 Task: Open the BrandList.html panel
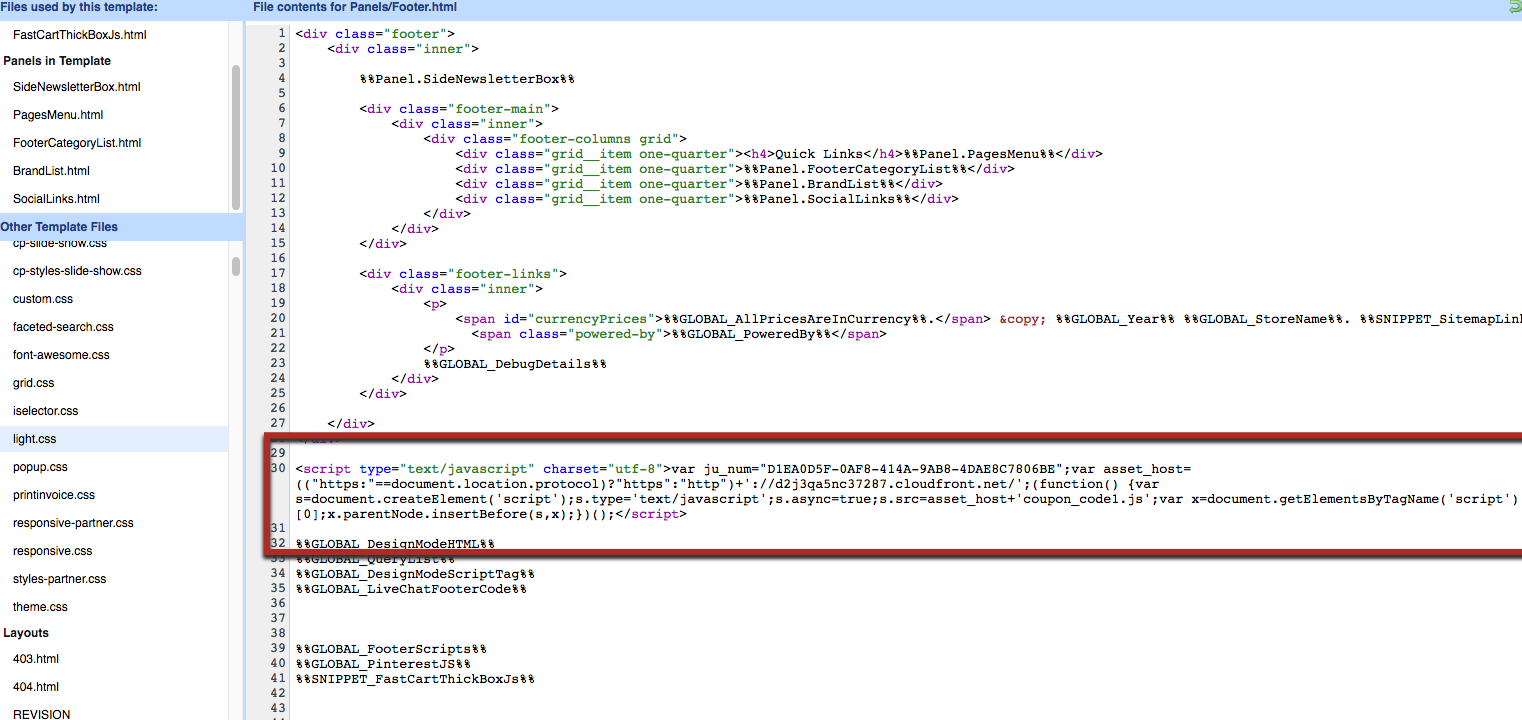point(53,170)
